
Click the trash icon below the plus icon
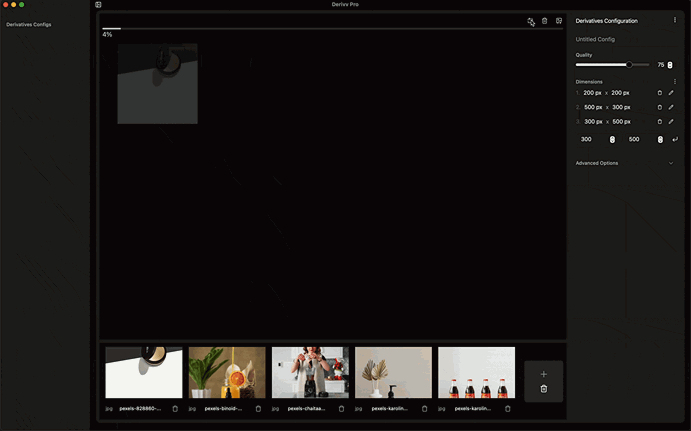544,389
